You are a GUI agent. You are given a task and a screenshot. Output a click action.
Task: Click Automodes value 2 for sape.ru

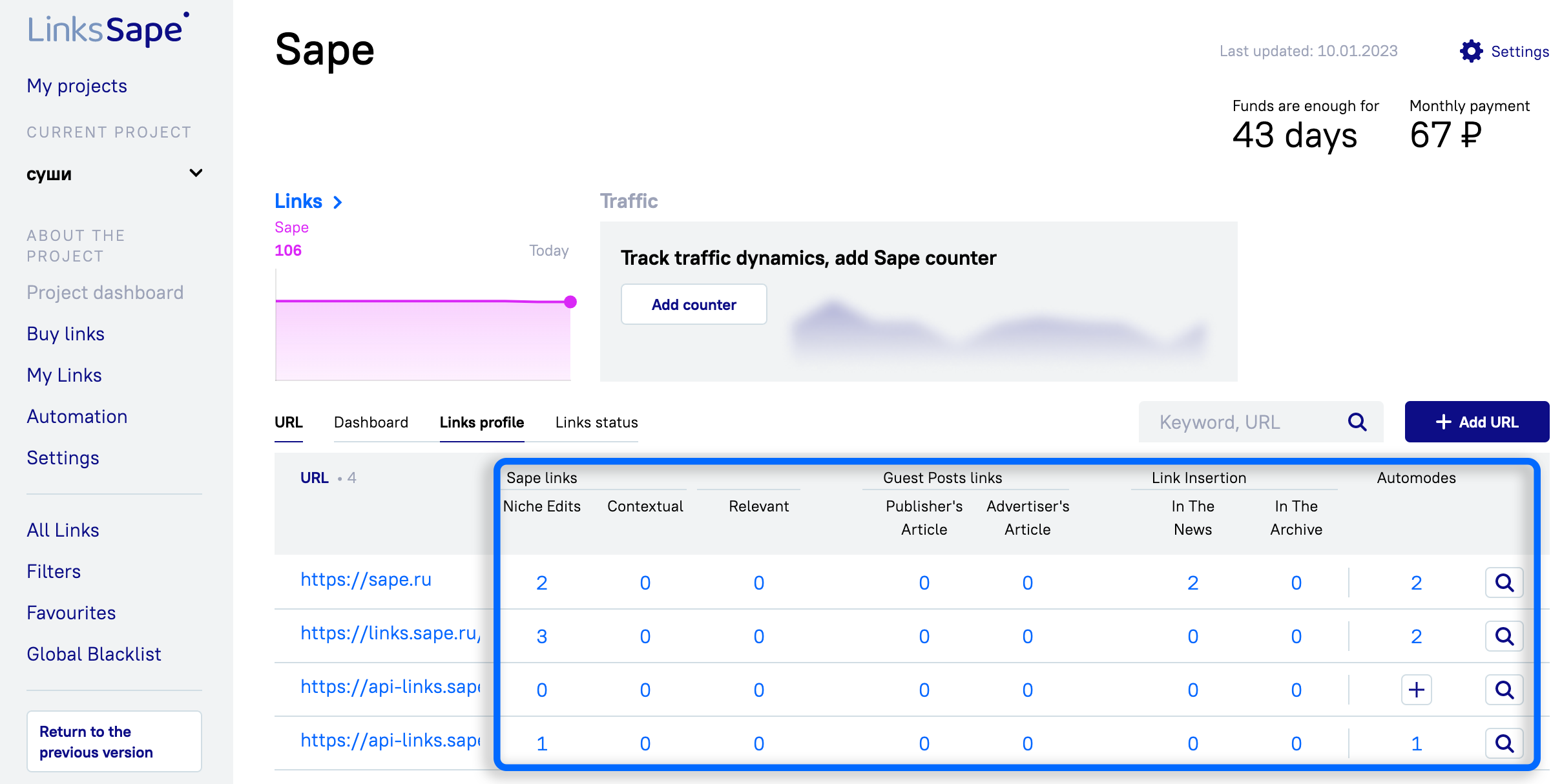1416,583
